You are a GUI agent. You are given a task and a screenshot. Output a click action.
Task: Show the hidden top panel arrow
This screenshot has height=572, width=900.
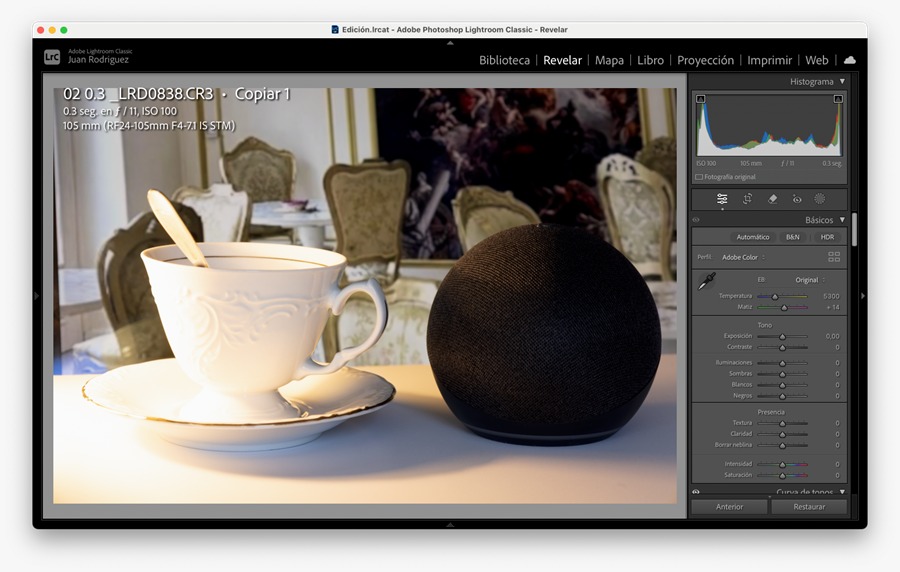(450, 43)
